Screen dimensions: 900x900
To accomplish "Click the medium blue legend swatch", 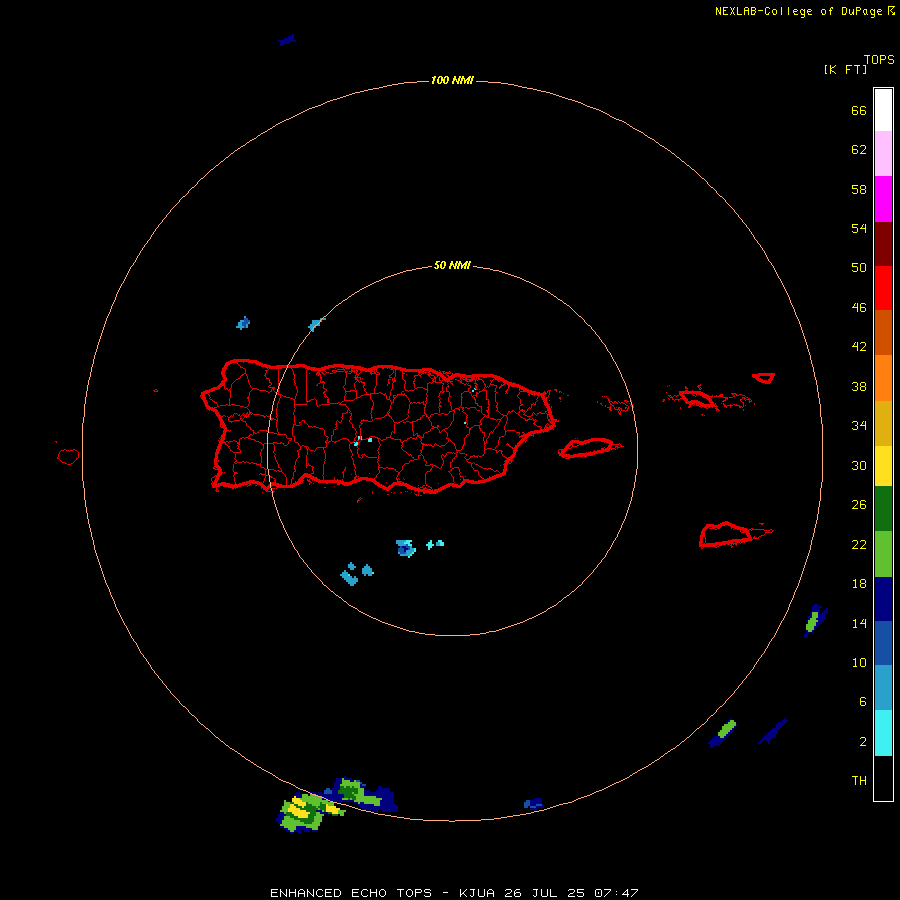I will coord(883,643).
